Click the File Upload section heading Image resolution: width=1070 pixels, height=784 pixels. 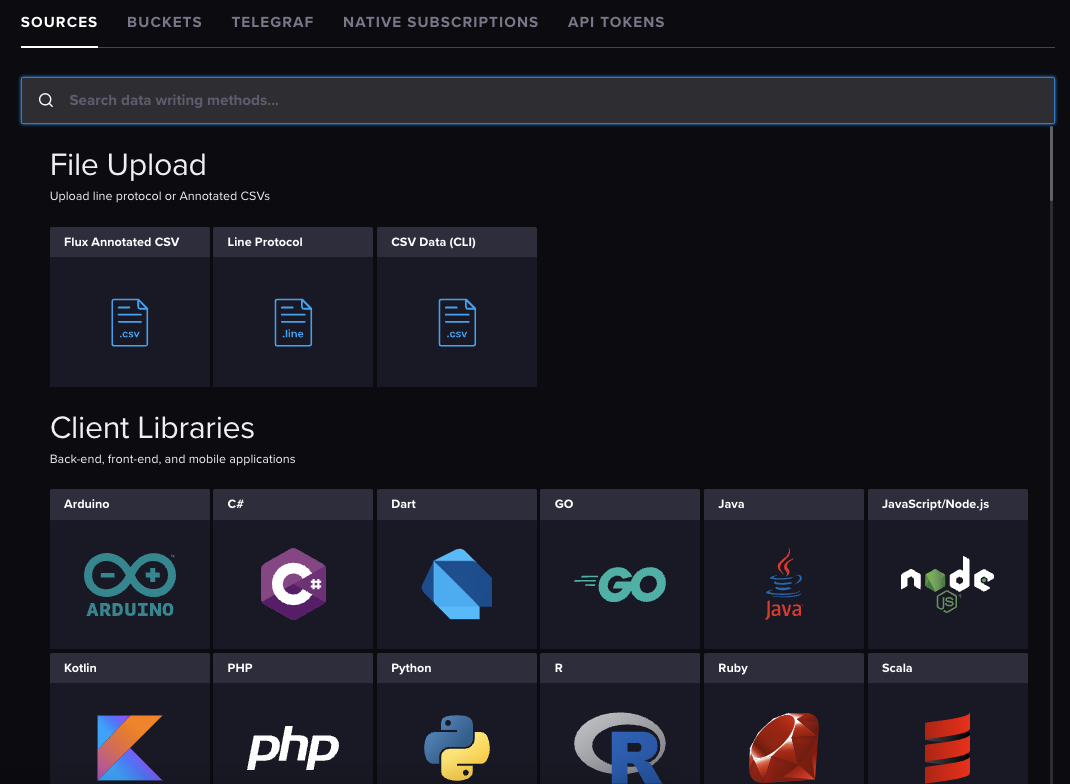coord(128,165)
